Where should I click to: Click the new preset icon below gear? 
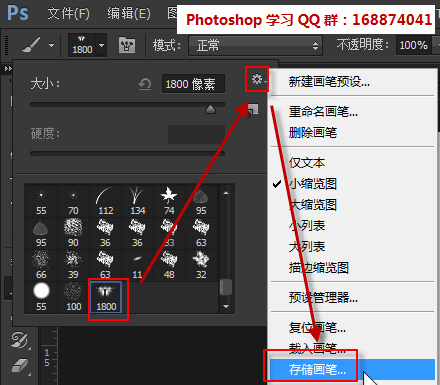pos(253,110)
